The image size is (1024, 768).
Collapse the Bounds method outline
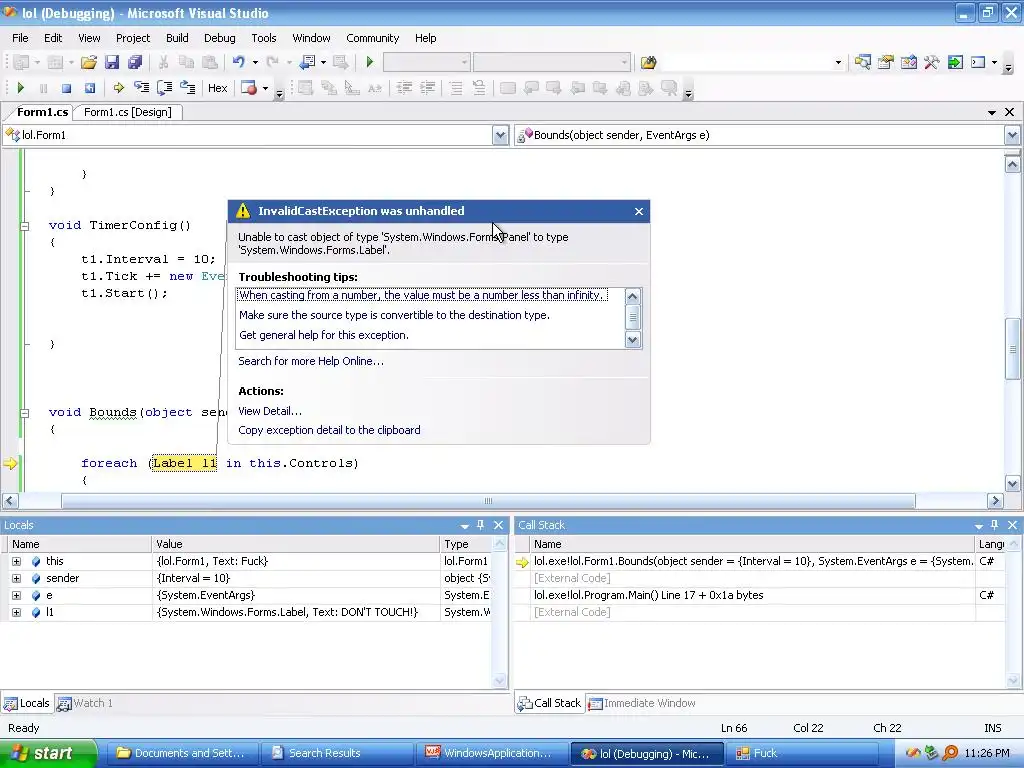[25, 413]
